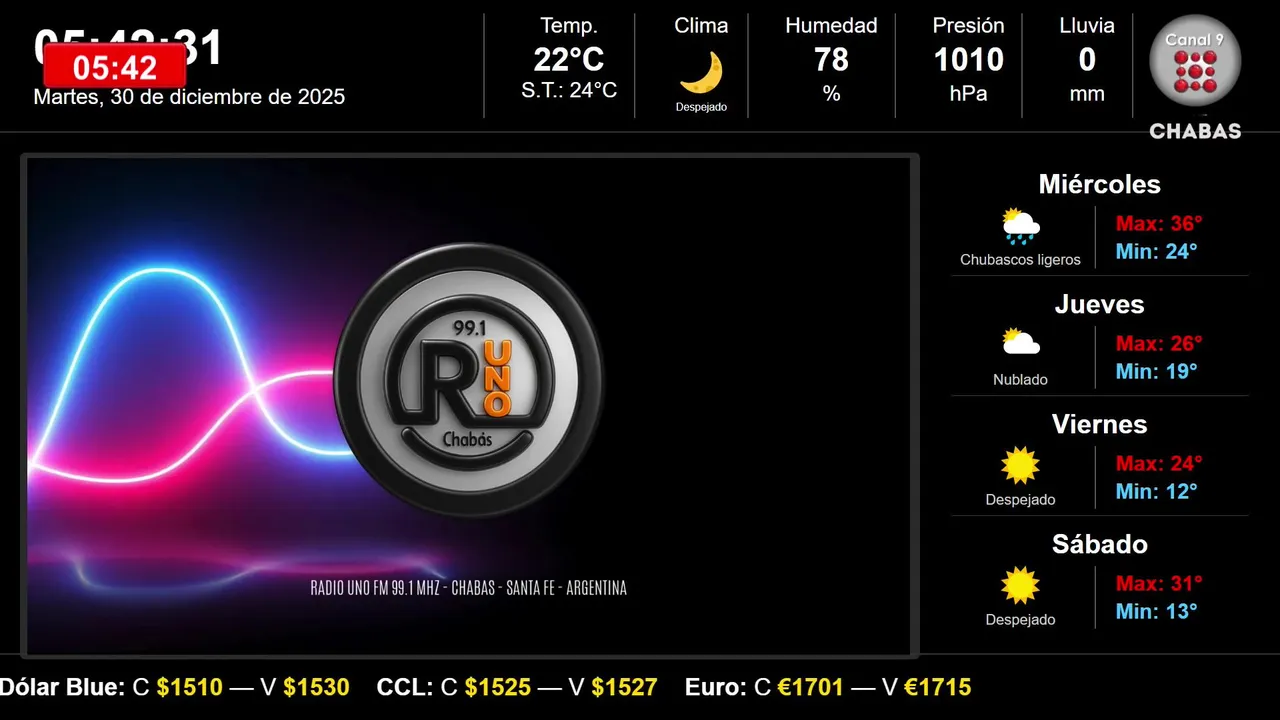Click the Presión value 1010
Image resolution: width=1280 pixels, height=720 pixels.
coord(968,60)
